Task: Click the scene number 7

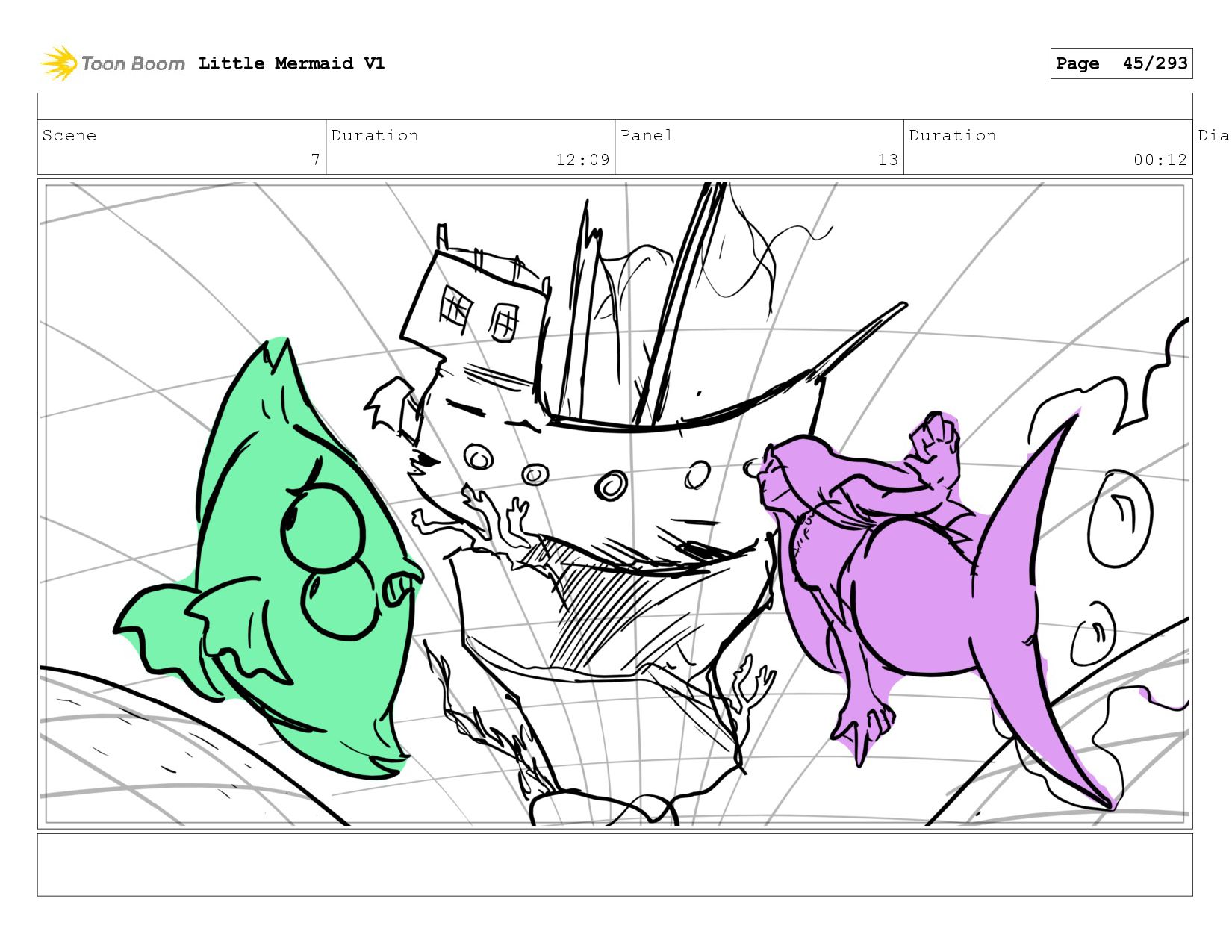Action: coord(315,160)
